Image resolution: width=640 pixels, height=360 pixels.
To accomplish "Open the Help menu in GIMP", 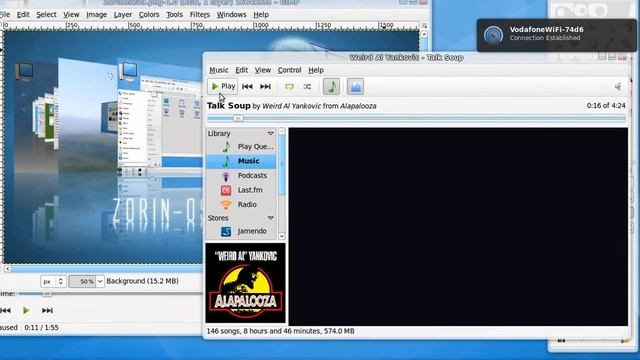I will tap(261, 15).
